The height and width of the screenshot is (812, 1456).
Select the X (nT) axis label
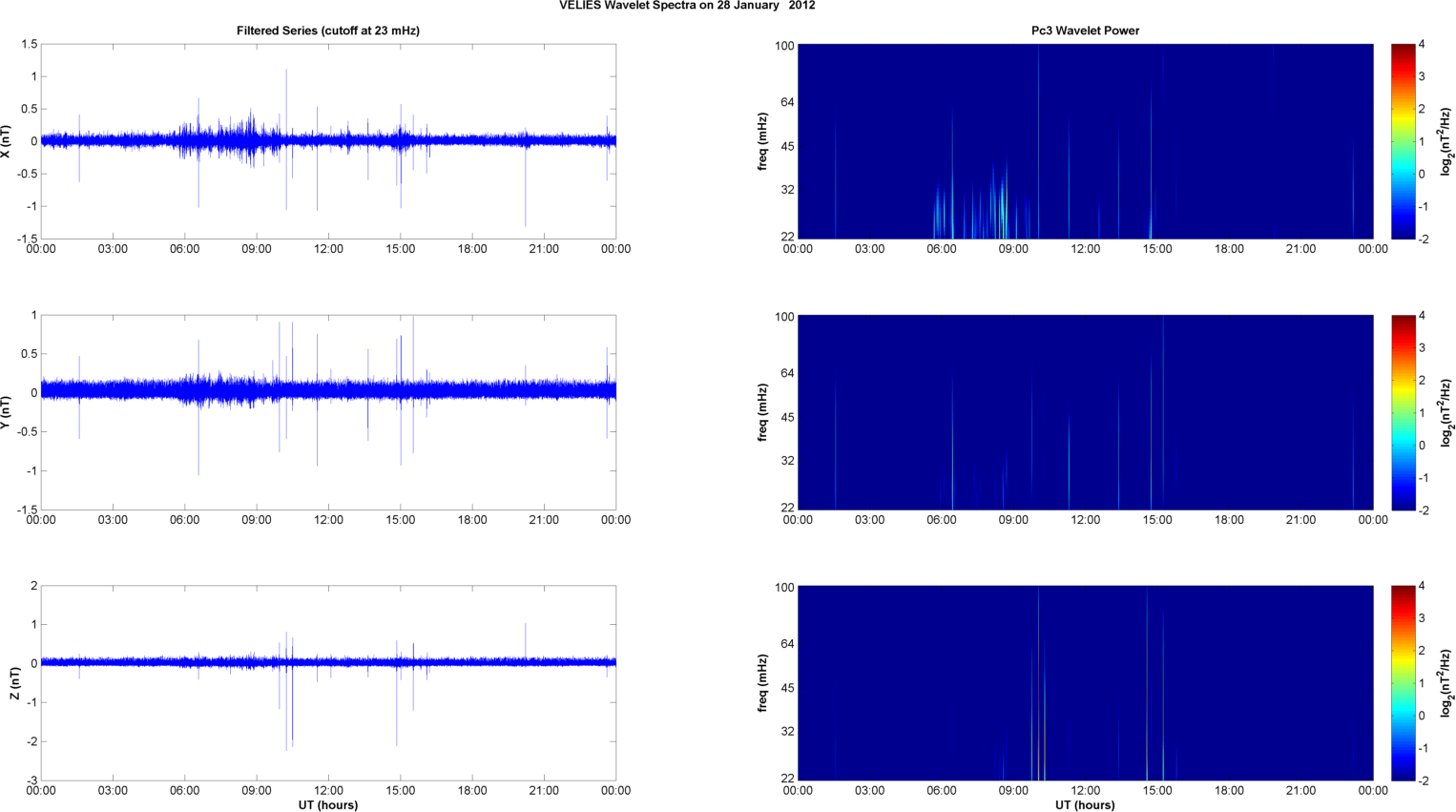click(x=7, y=141)
